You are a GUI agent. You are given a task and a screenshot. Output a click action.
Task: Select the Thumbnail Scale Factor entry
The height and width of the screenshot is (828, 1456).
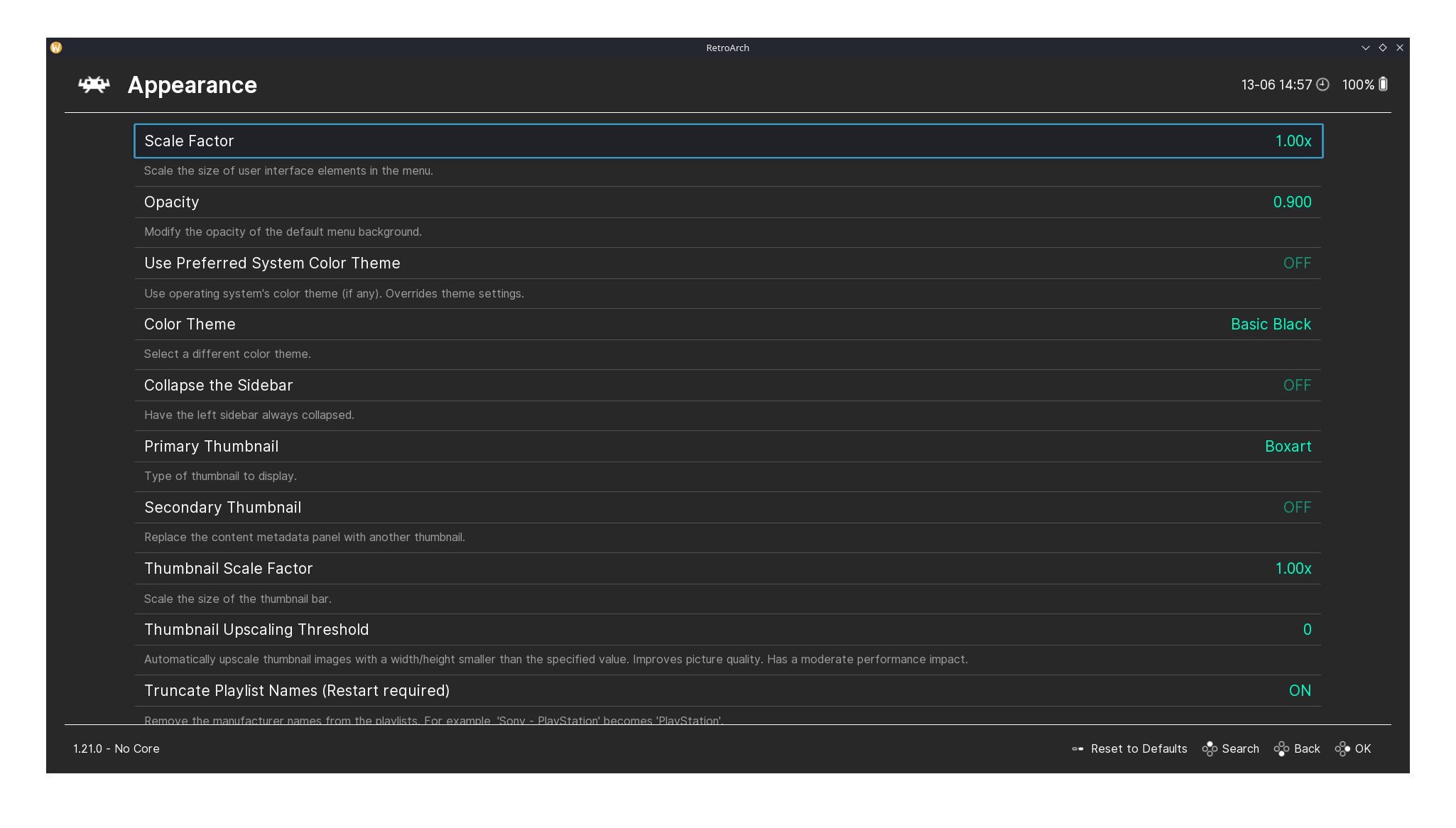tap(727, 569)
